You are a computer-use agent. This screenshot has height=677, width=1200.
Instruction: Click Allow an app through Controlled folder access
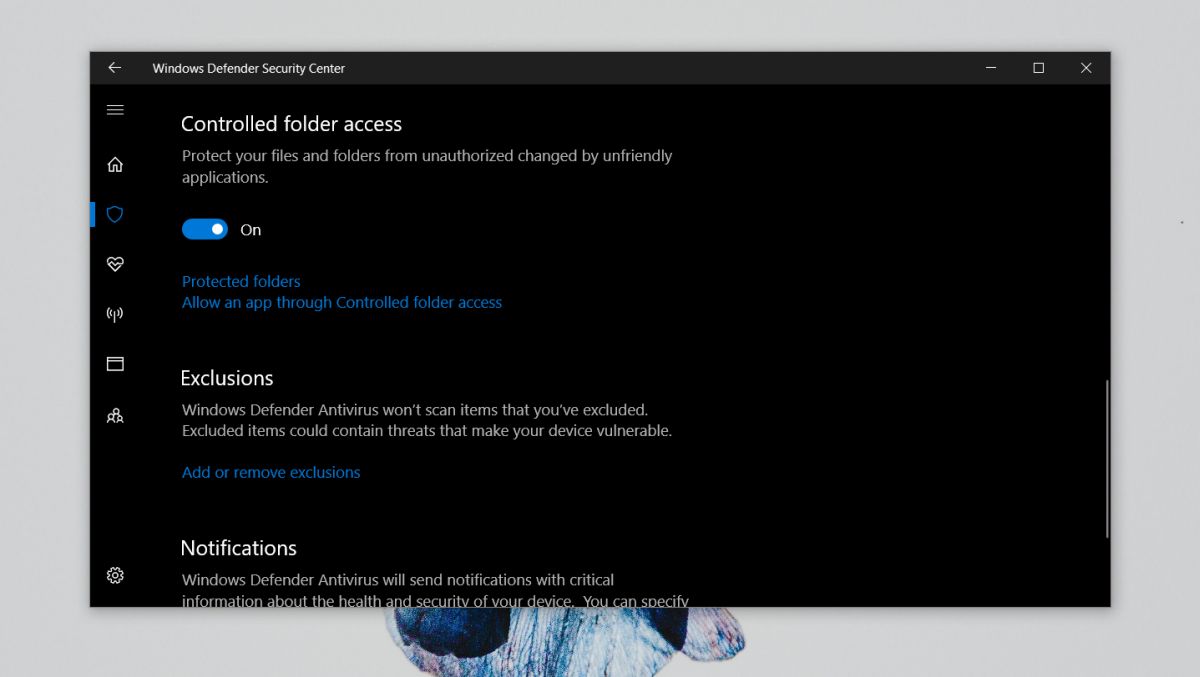[342, 302]
